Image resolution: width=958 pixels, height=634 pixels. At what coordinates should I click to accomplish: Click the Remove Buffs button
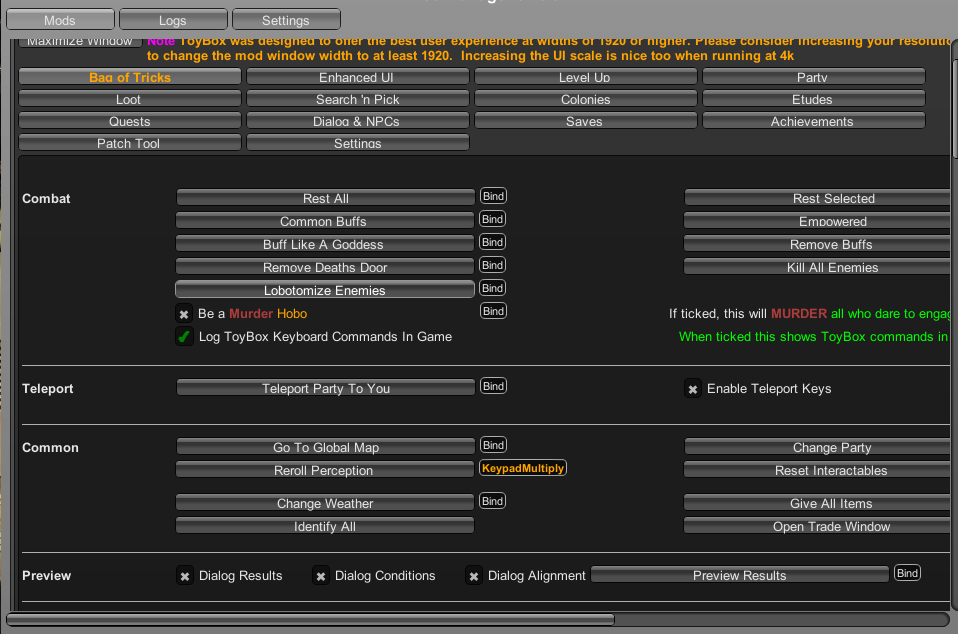[x=819, y=244]
